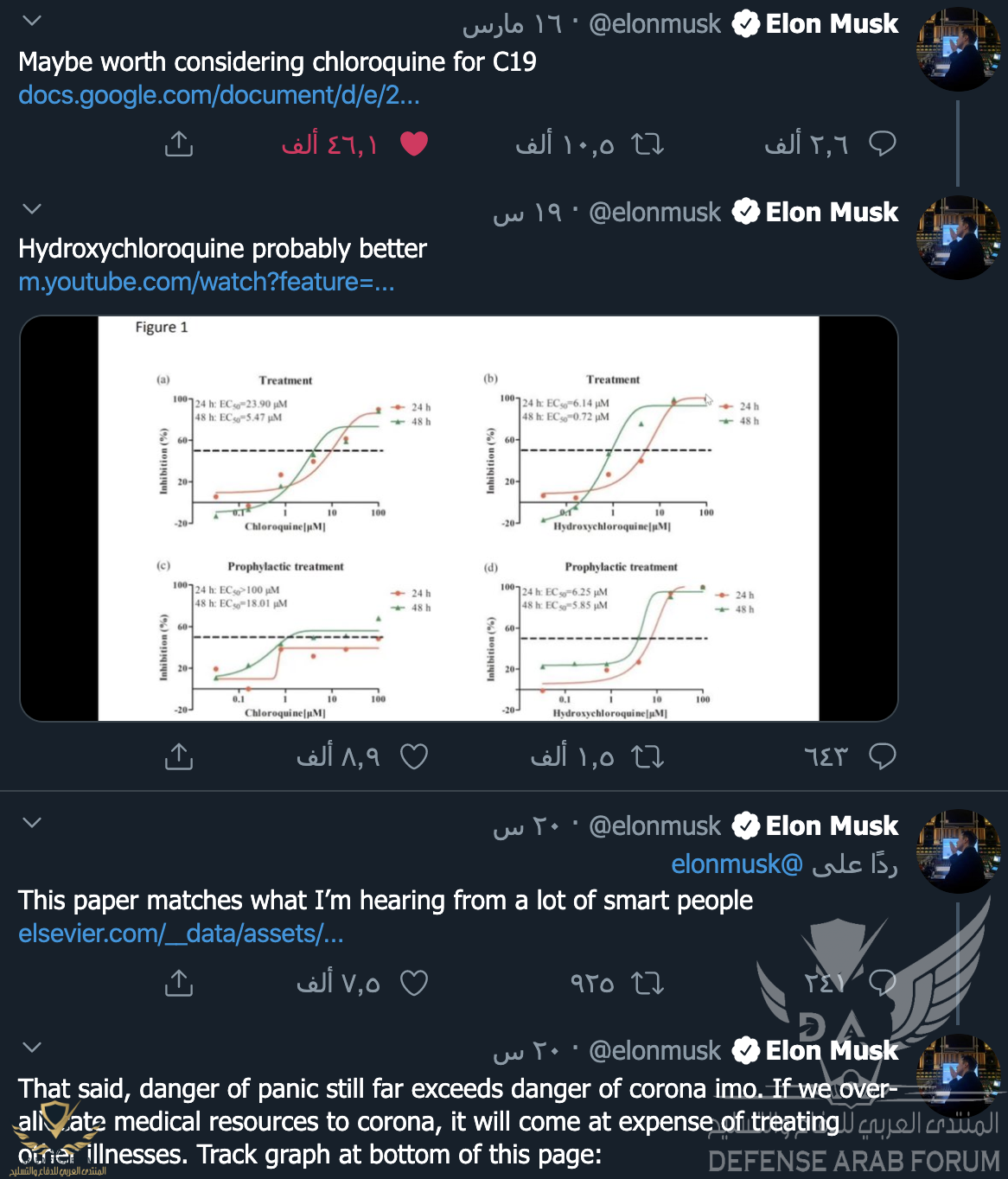Share the Hydroxychloroquine probably better tweet
Viewport: 1008px width, 1179px height.
(179, 756)
